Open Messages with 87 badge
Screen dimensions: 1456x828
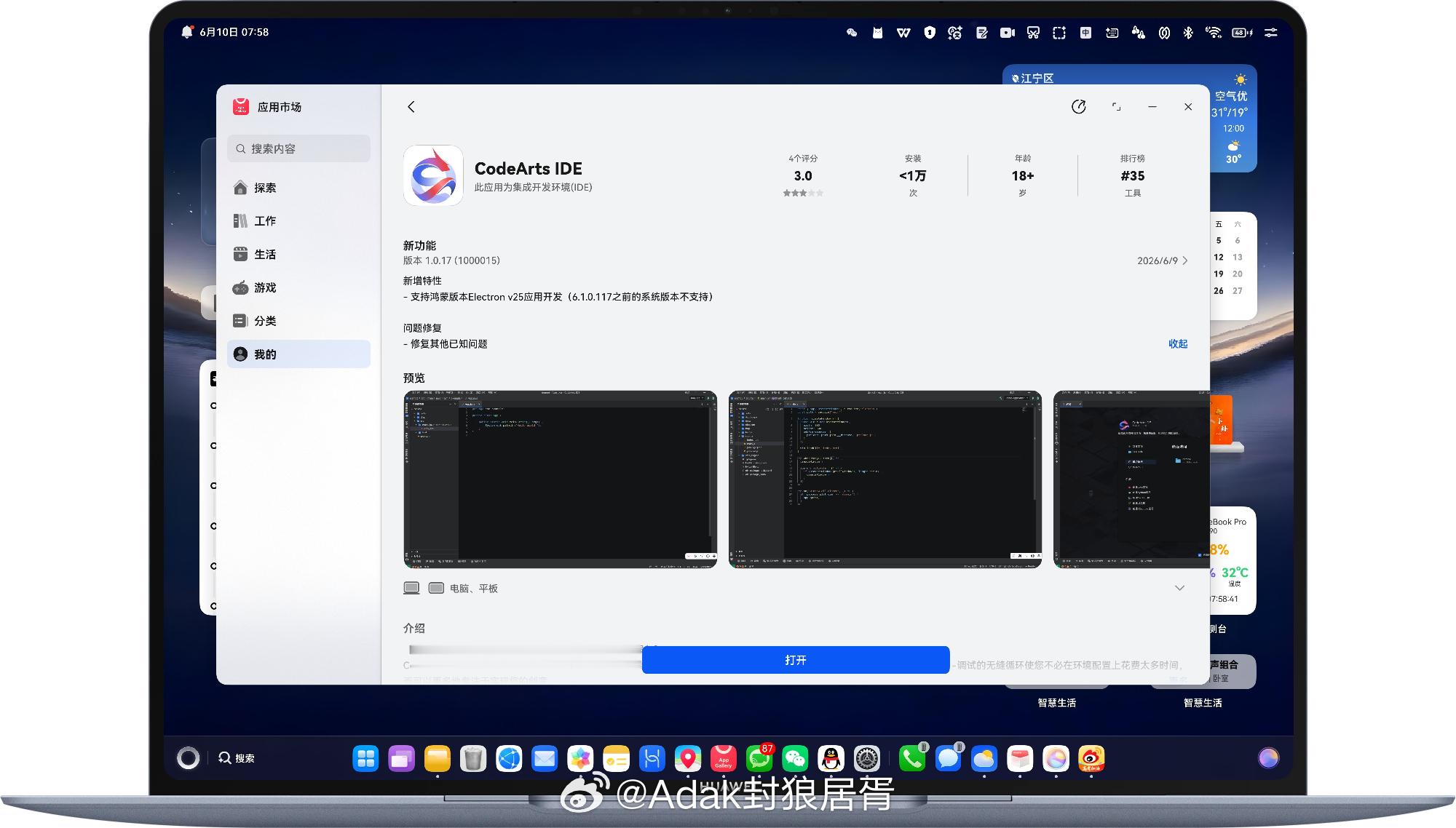click(x=759, y=759)
